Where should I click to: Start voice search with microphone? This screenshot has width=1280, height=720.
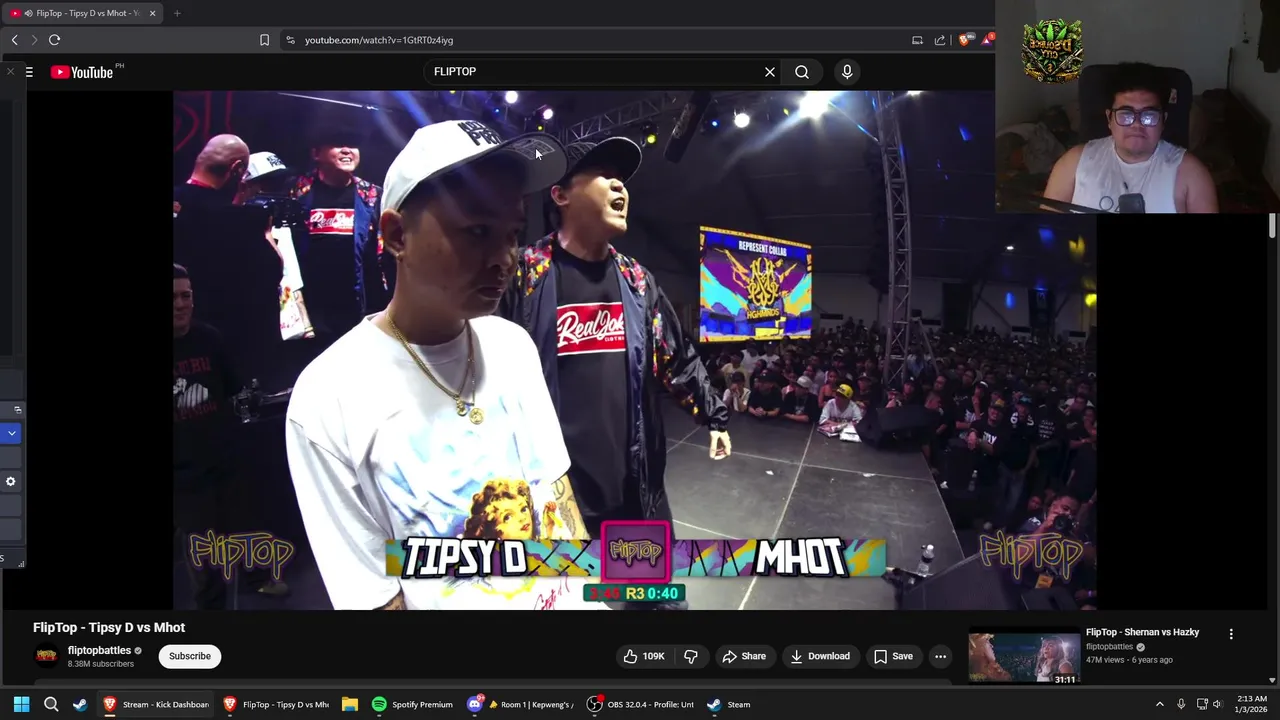[x=847, y=72]
